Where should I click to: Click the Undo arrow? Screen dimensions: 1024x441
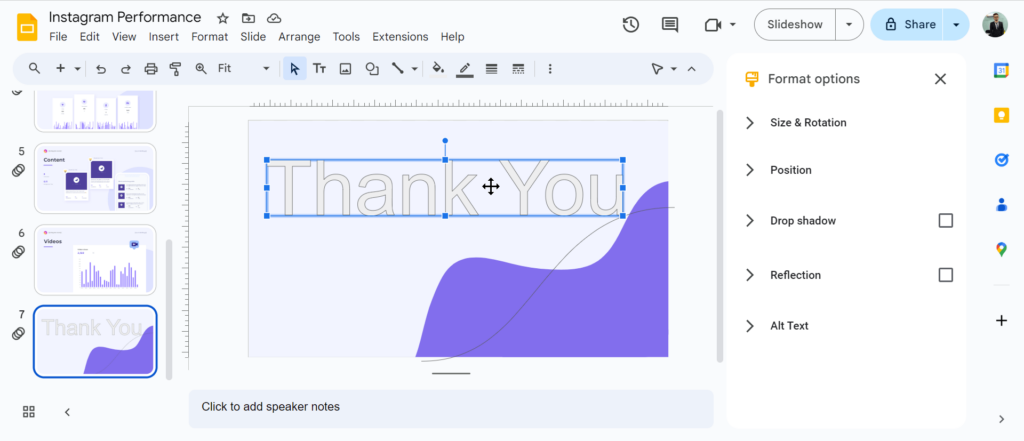[101, 69]
